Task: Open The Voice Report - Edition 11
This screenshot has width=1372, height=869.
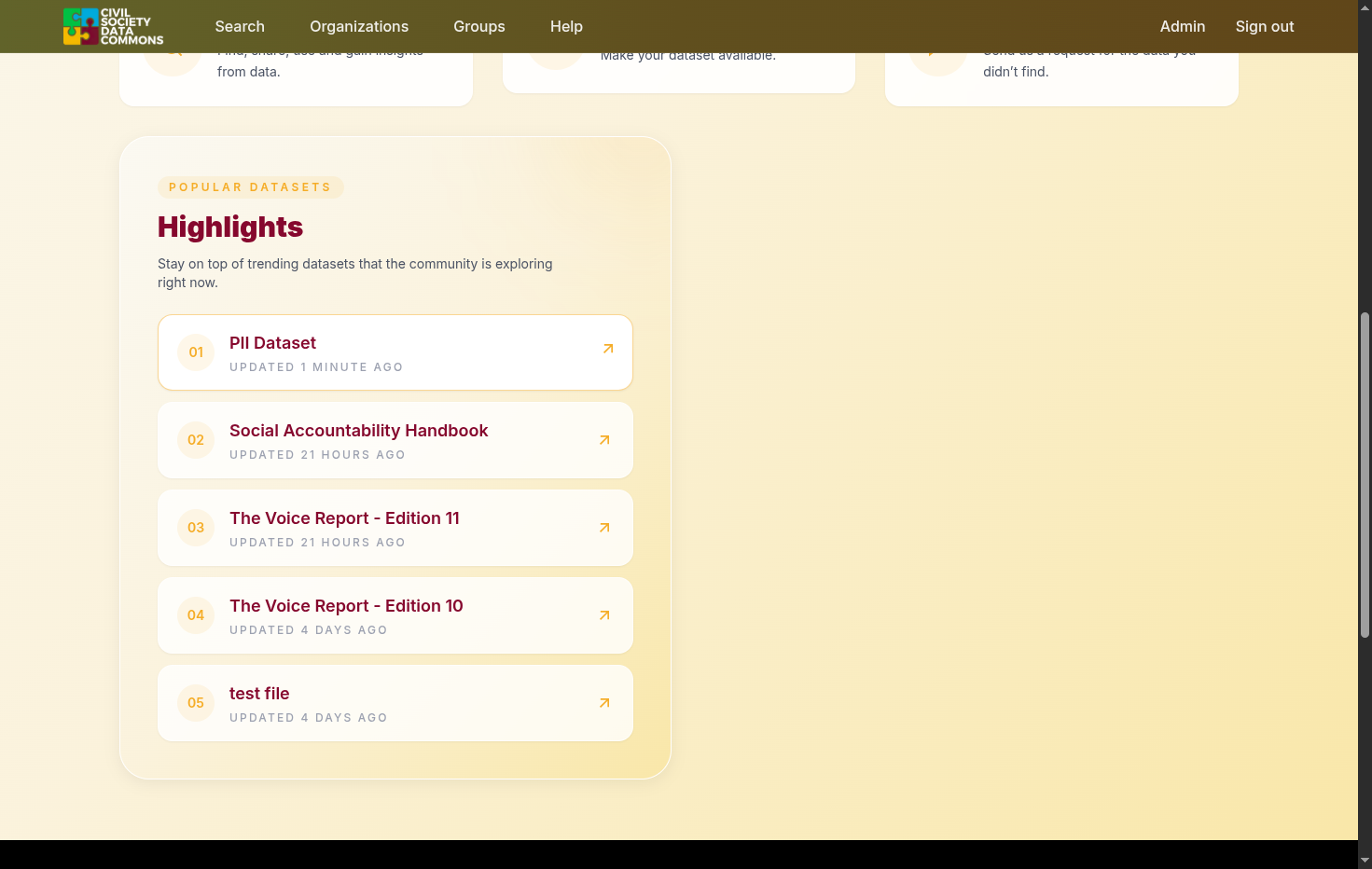Action: pyautogui.click(x=344, y=518)
